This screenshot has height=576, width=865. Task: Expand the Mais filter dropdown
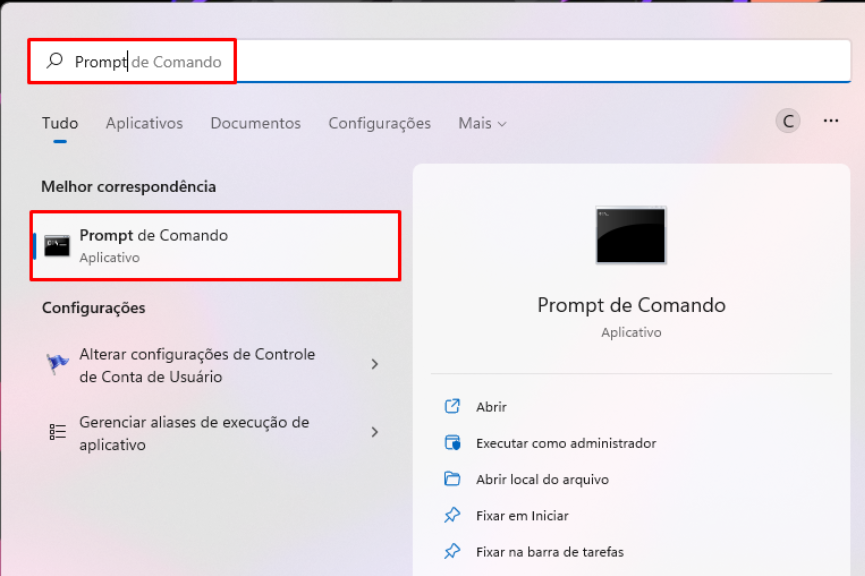pyautogui.click(x=482, y=123)
